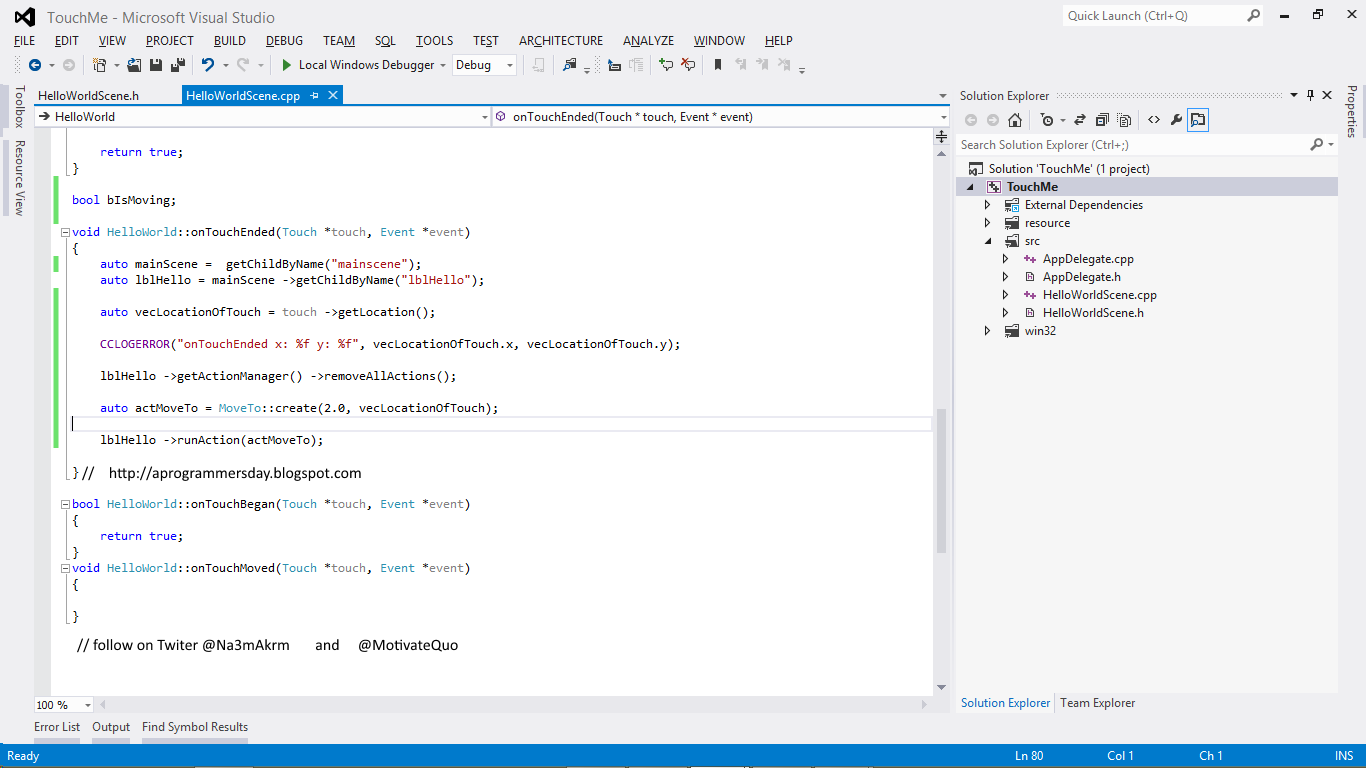Open the BUILD menu

click(230, 41)
